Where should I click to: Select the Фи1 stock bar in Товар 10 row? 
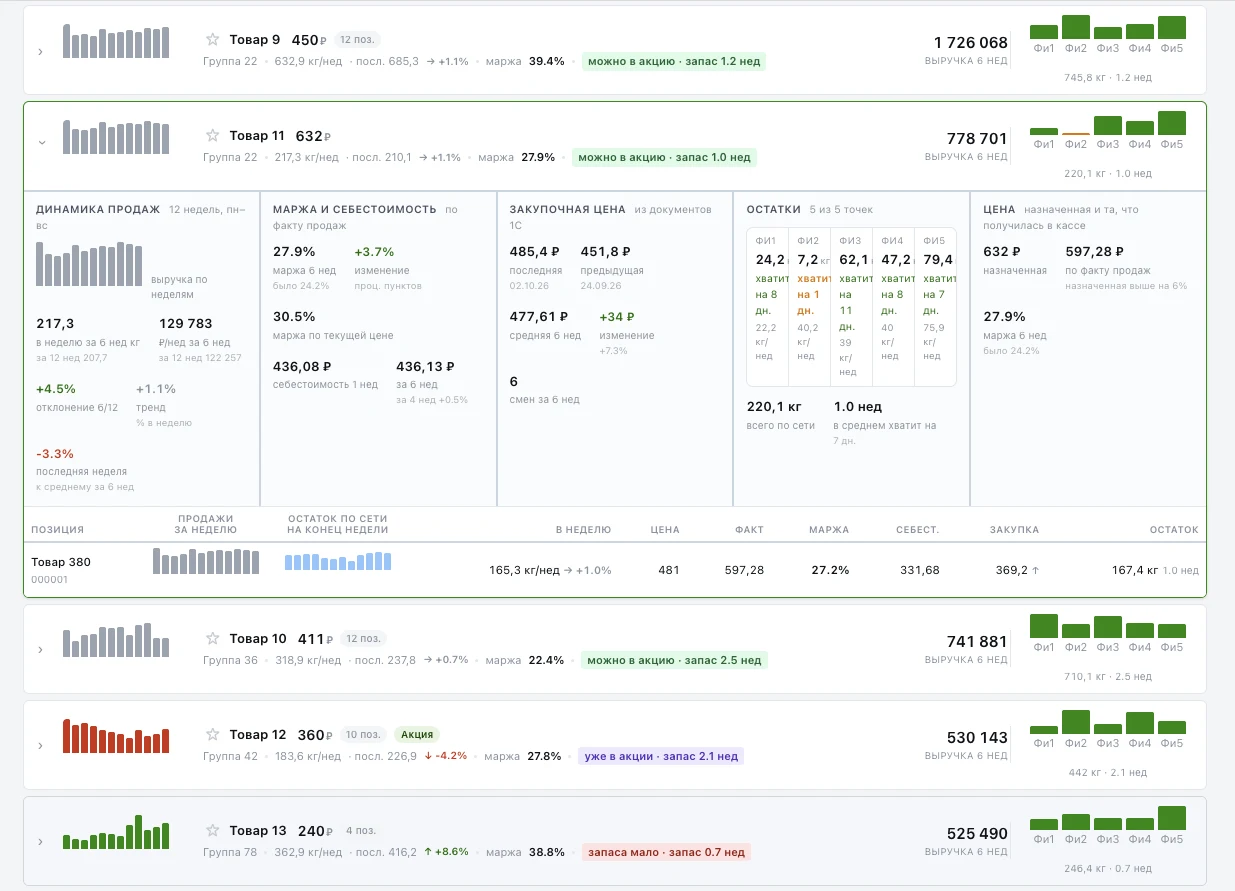(x=1044, y=626)
